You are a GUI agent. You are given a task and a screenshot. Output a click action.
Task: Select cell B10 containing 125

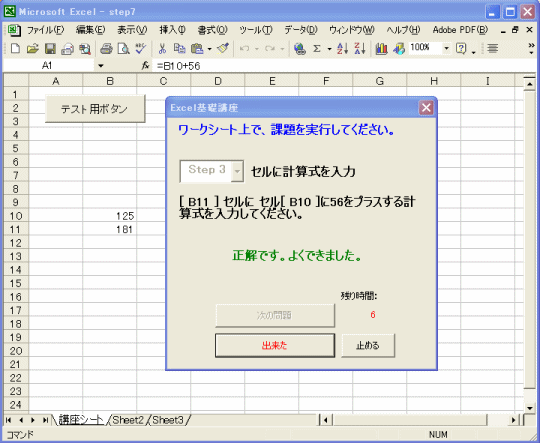[110, 216]
